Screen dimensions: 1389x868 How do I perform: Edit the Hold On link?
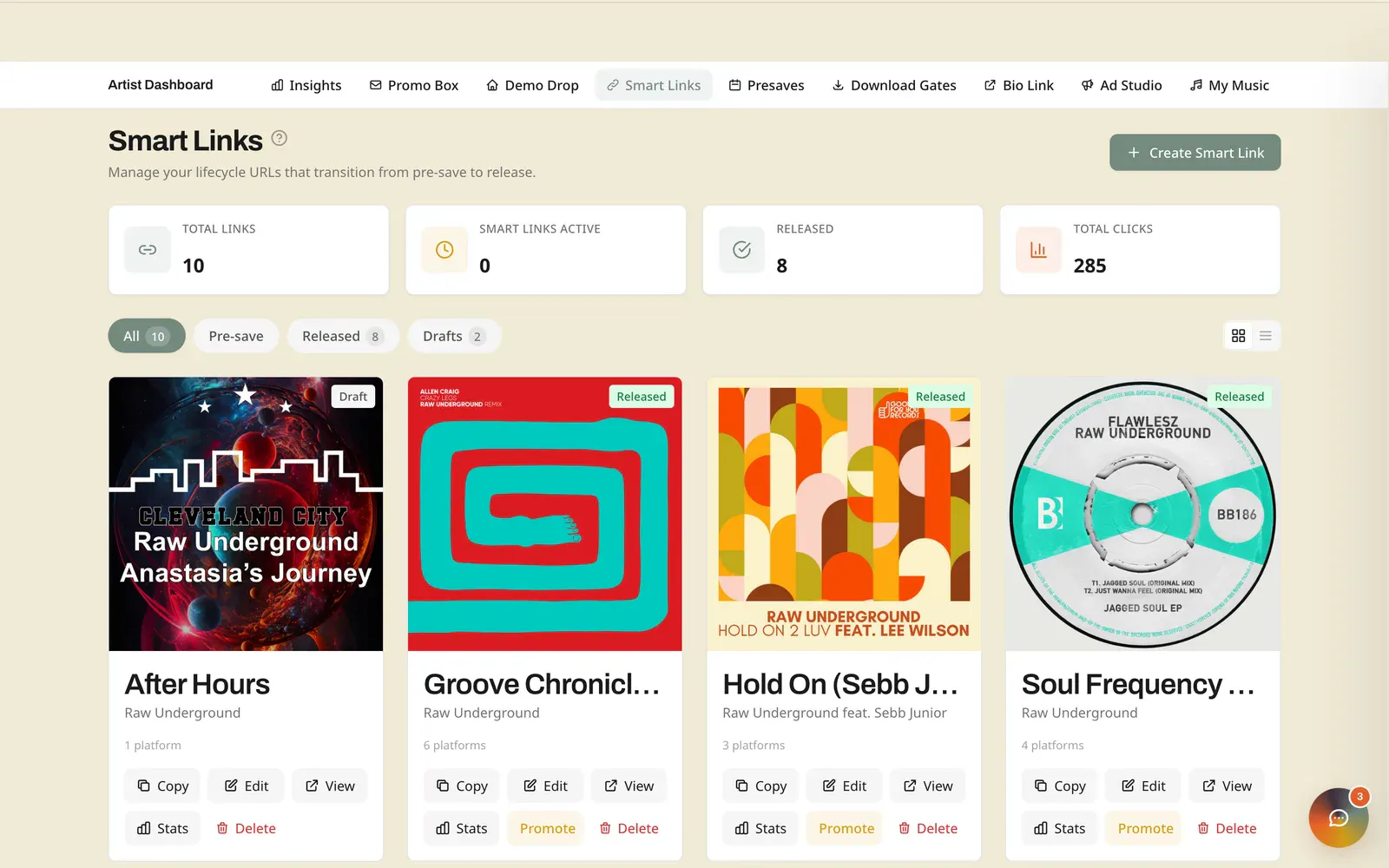coord(844,786)
